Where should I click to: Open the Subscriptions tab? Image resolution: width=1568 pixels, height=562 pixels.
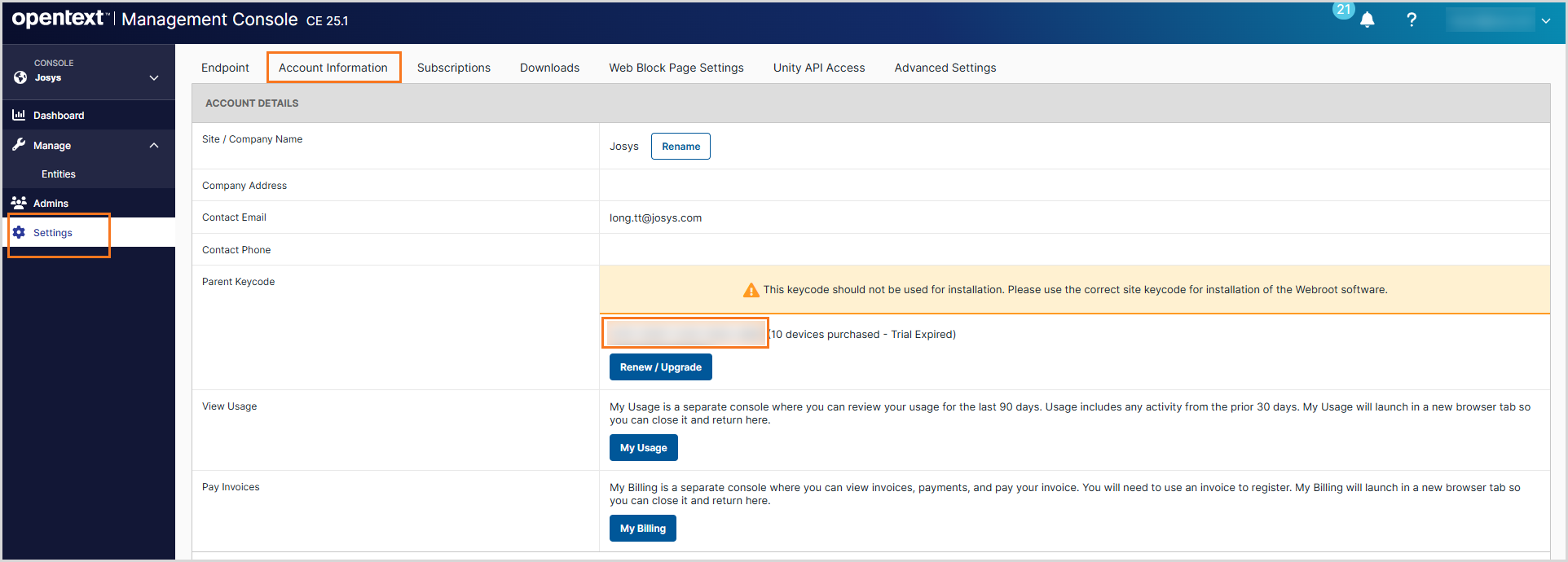pyautogui.click(x=454, y=68)
